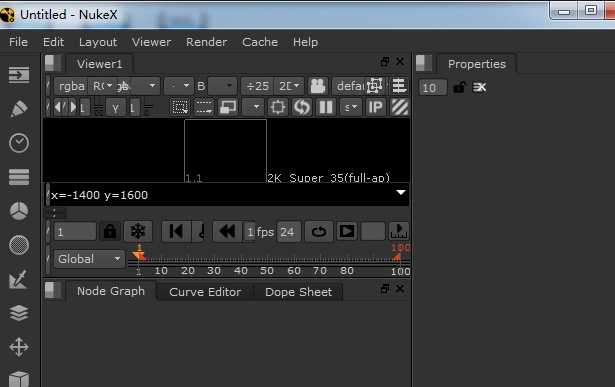Click the current frame input field
This screenshot has width=615, height=387.
[x=75, y=232]
